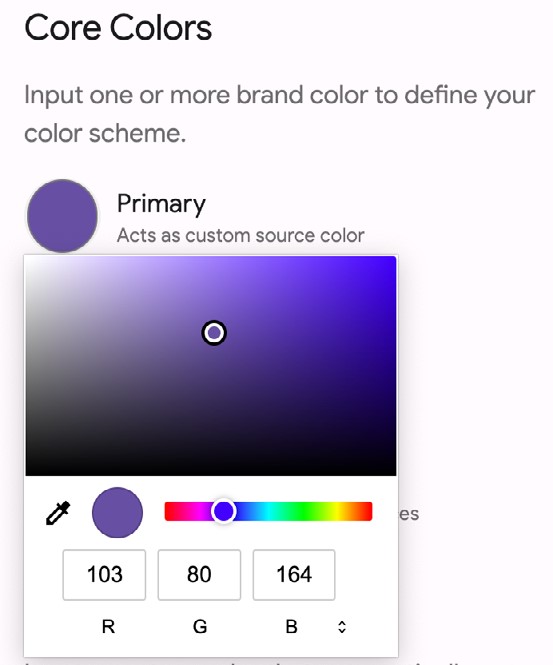Screen dimensions: 553x665
Task: Set hue to green on the hue bar
Action: (303, 511)
